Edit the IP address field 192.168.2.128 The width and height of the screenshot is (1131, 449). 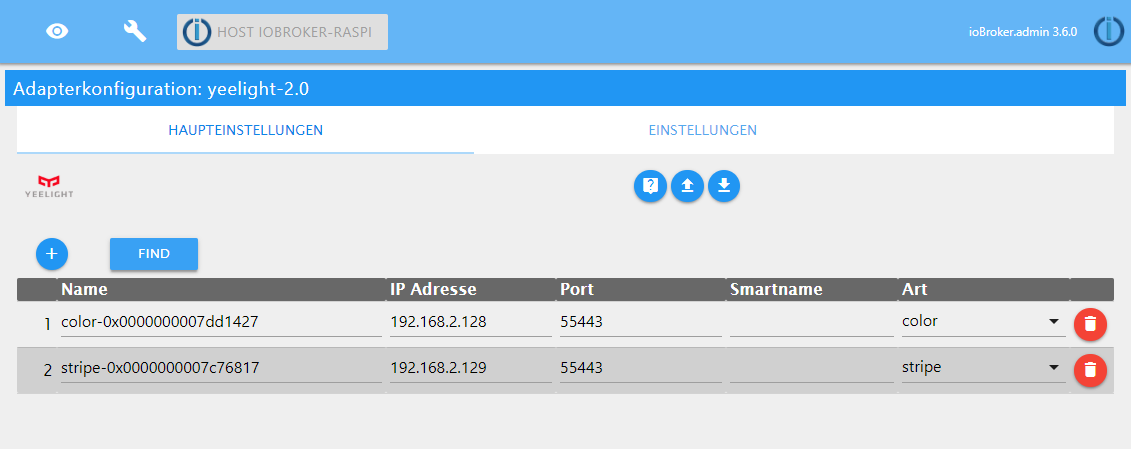[470, 322]
